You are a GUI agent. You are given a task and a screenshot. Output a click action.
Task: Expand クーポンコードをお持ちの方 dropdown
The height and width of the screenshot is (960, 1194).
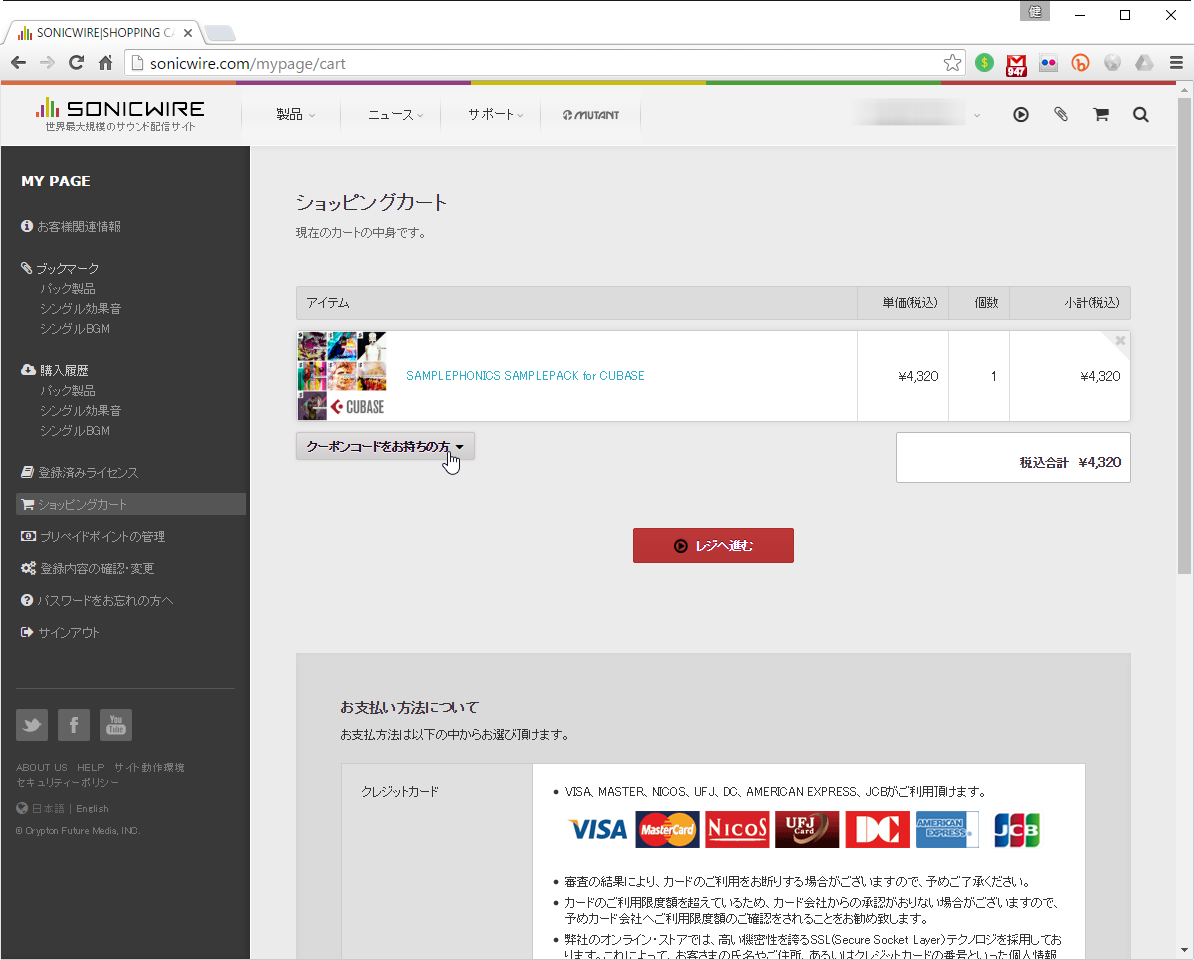[x=385, y=446]
